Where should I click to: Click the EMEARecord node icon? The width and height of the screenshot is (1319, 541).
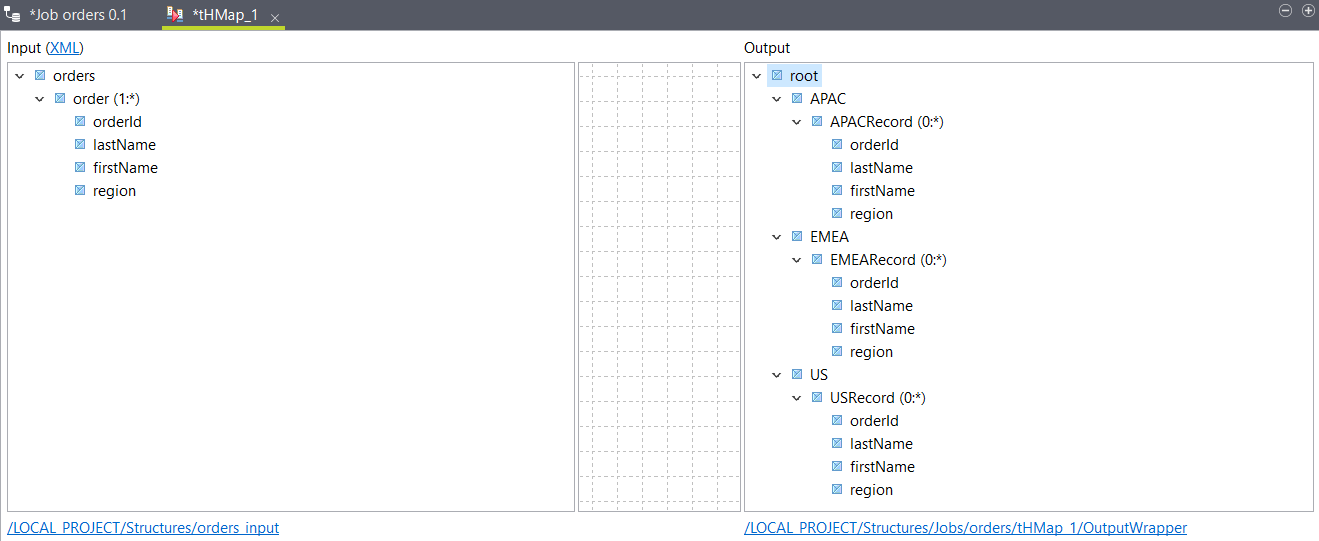[817, 260]
